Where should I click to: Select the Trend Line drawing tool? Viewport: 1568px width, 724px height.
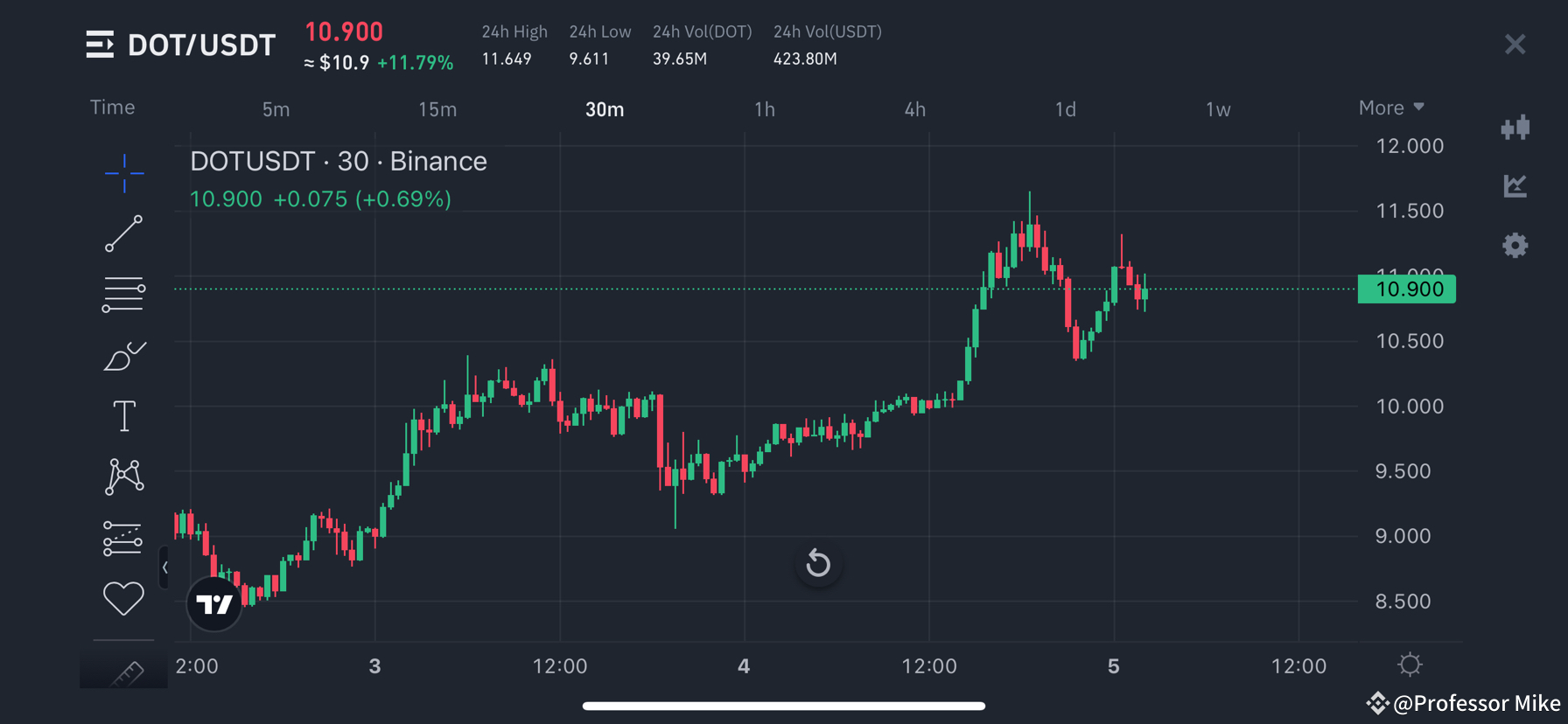point(123,234)
